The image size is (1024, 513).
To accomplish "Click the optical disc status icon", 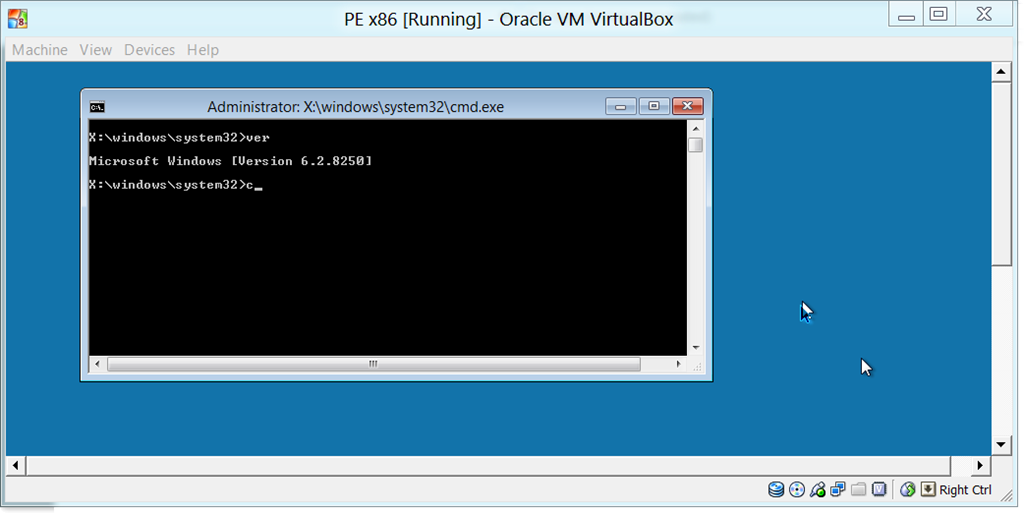I will [797, 490].
